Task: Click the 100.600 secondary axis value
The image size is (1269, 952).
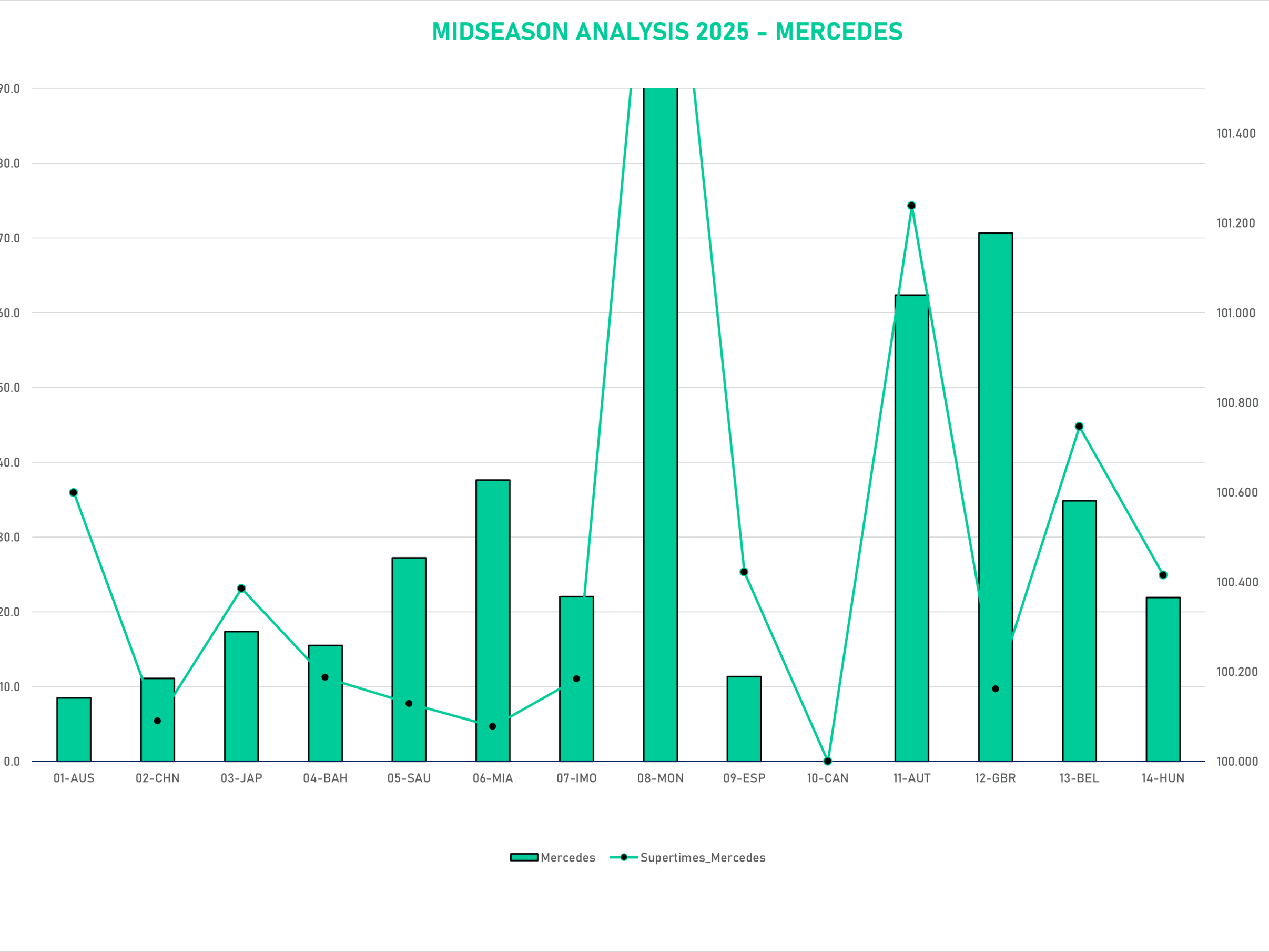Action: click(x=1237, y=492)
